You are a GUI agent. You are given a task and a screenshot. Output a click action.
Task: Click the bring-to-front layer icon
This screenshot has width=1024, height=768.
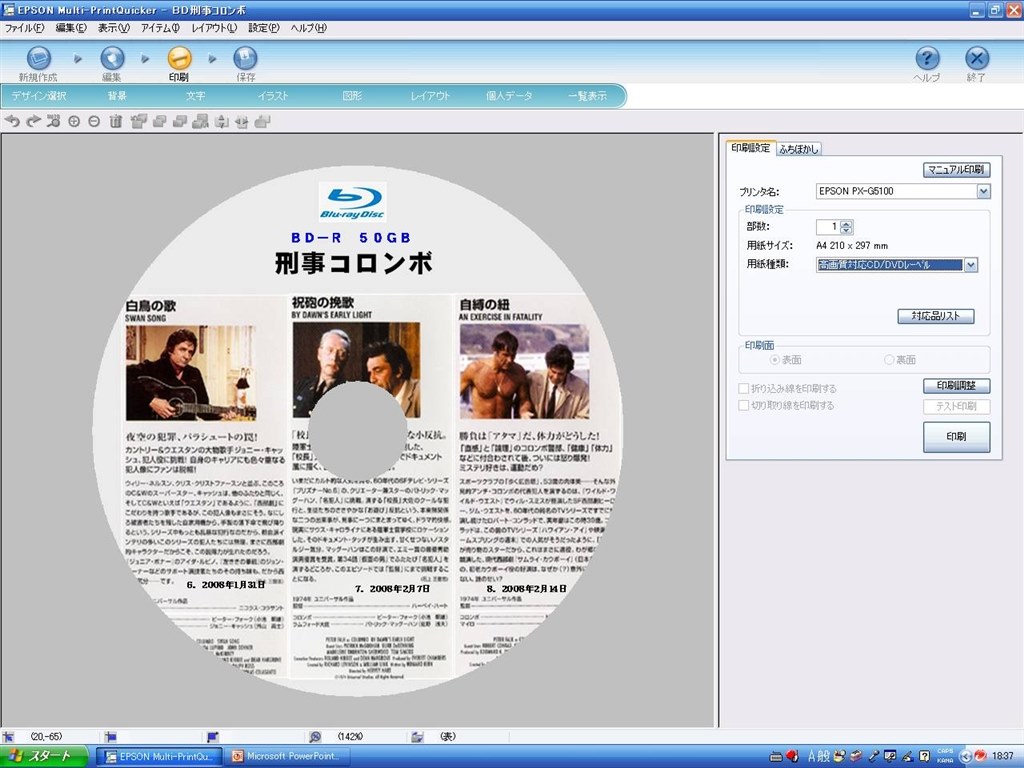pyautogui.click(x=138, y=121)
